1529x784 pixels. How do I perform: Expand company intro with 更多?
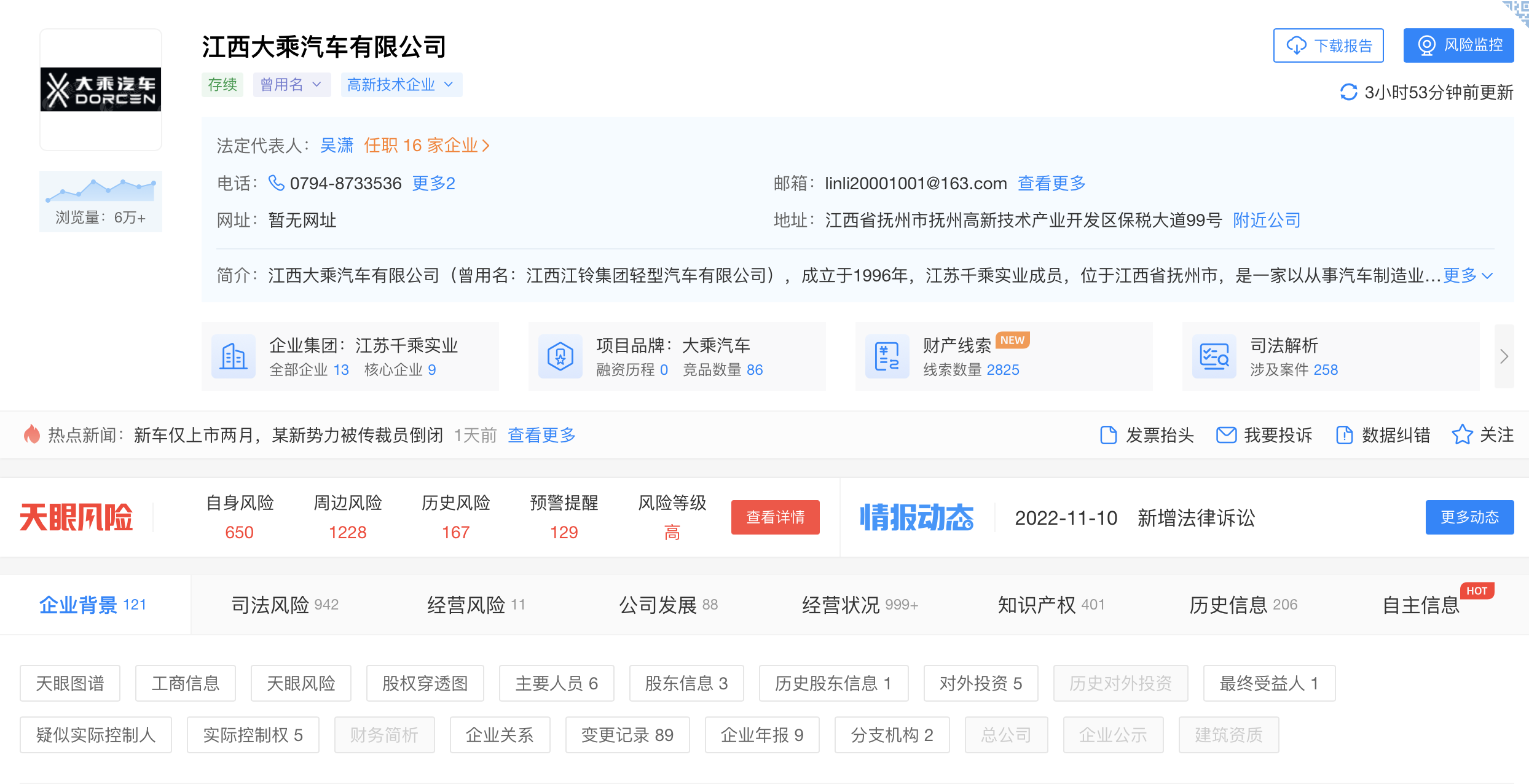1468,275
